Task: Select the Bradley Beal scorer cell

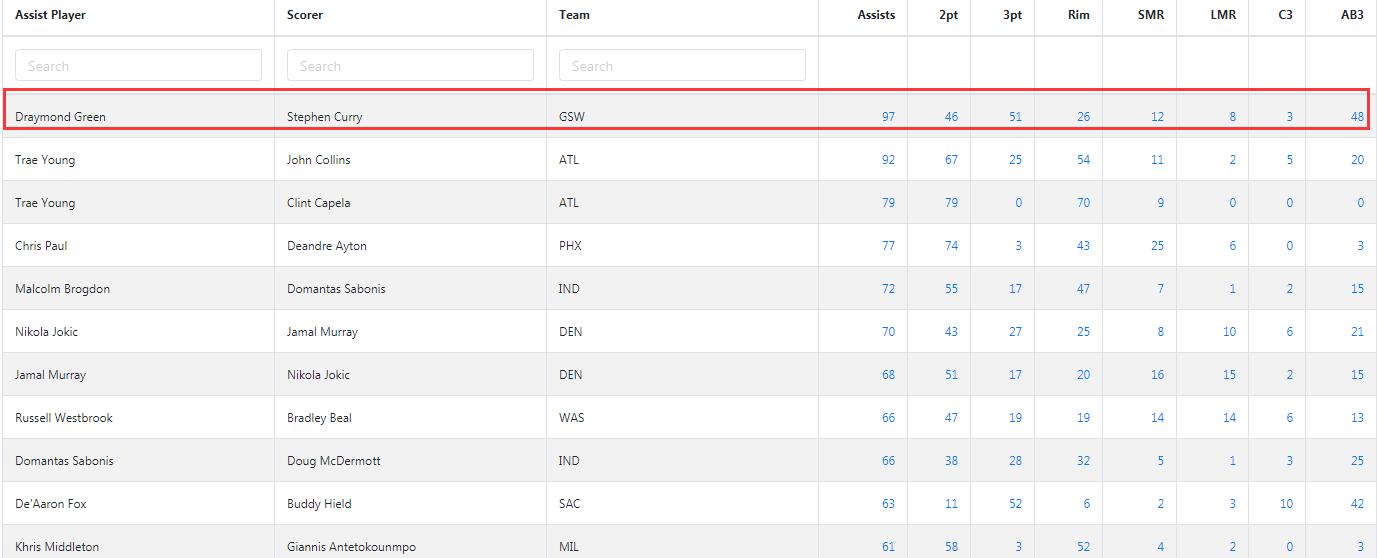Action: tap(410, 418)
